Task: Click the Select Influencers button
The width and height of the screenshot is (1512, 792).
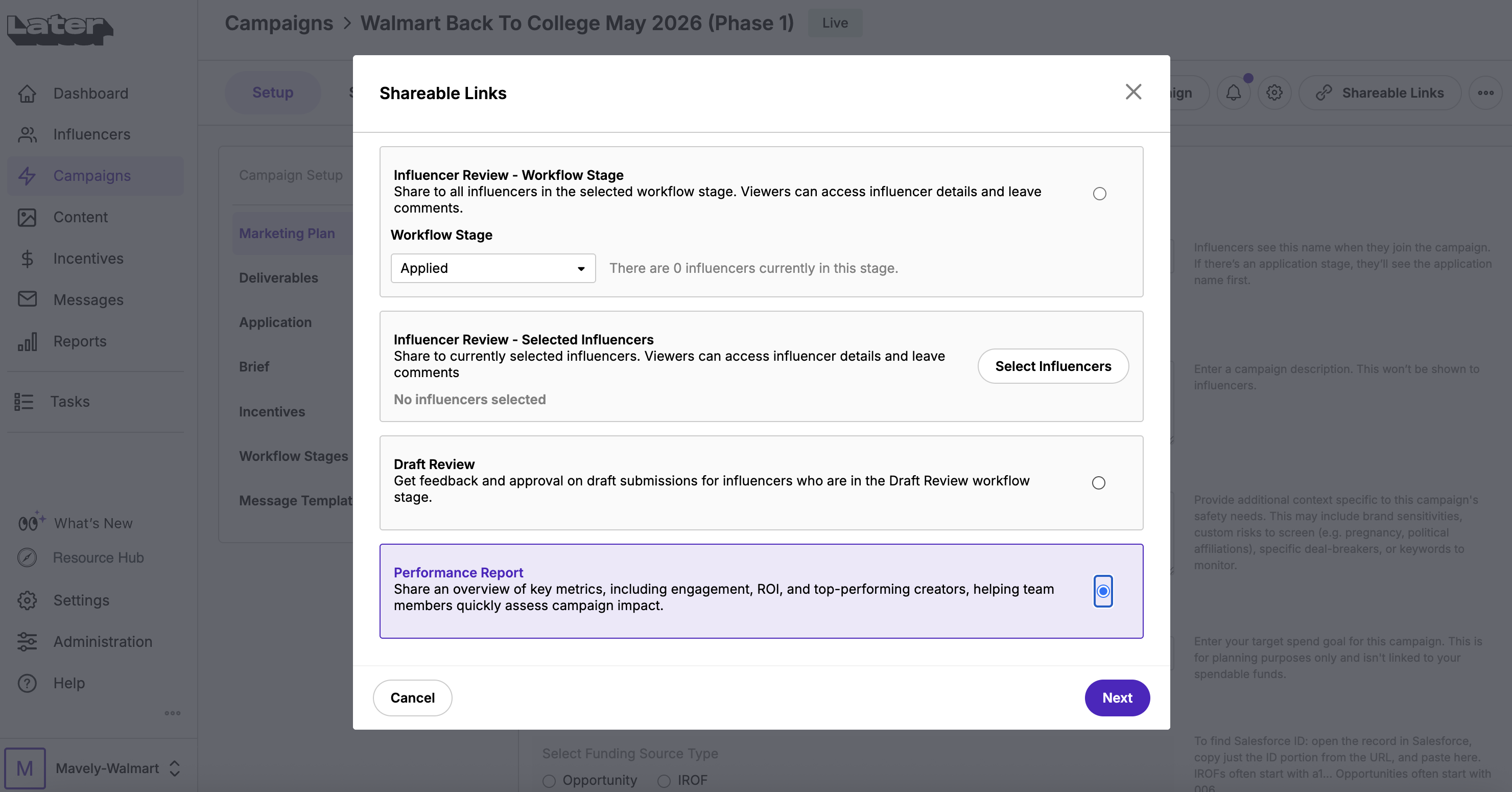Action: [x=1053, y=366]
